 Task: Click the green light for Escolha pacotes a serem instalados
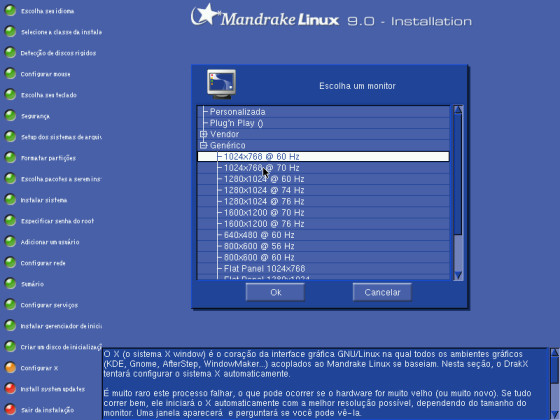pyautogui.click(x=10, y=179)
